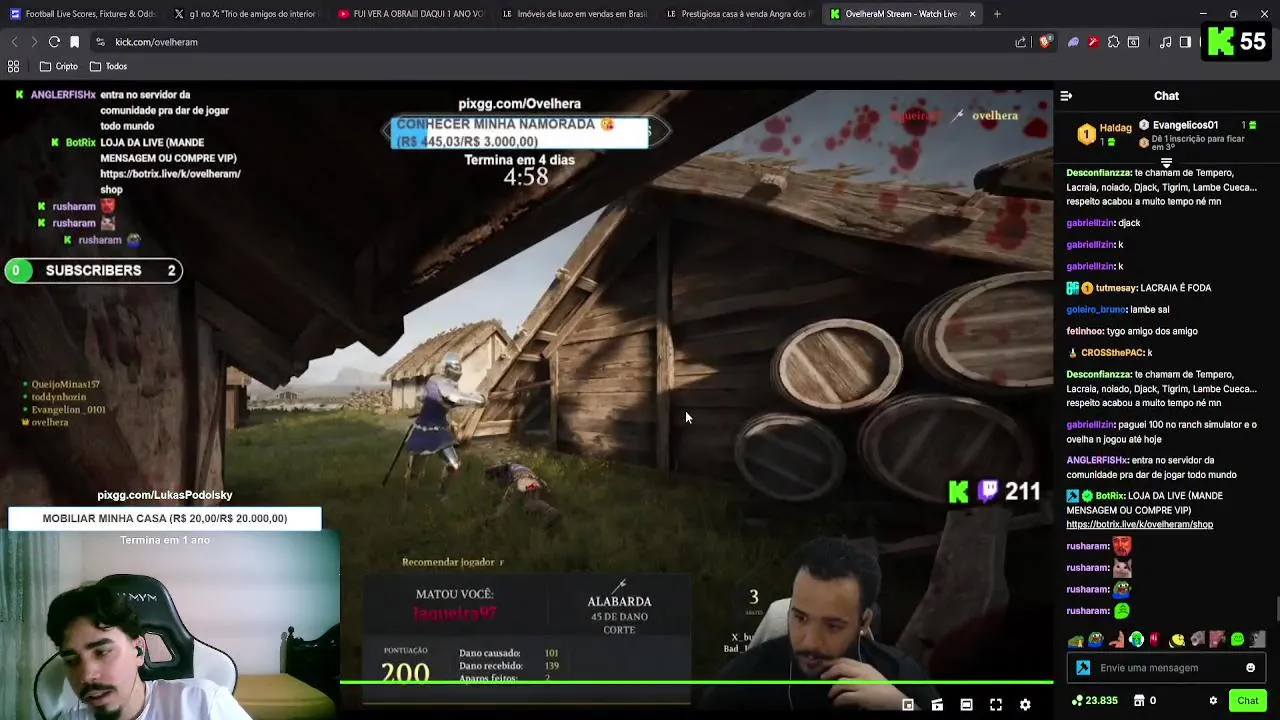Reload the kick.com page
The height and width of the screenshot is (720, 1280).
tap(54, 42)
